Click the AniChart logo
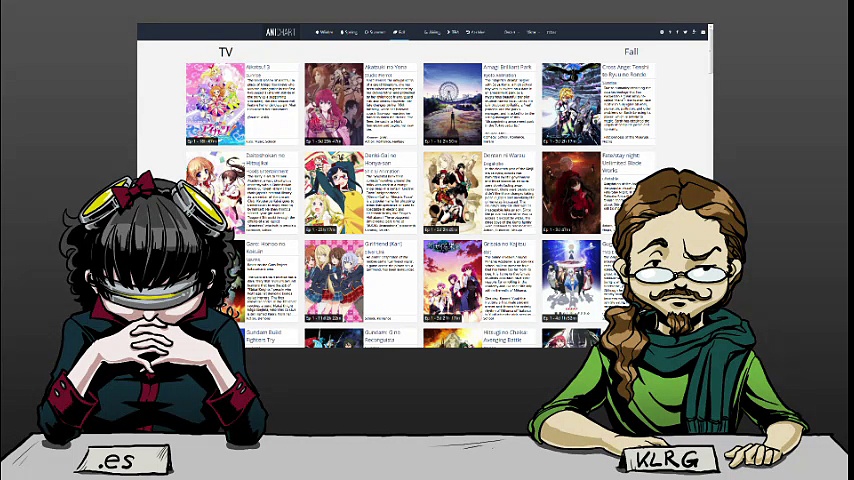 280,32
